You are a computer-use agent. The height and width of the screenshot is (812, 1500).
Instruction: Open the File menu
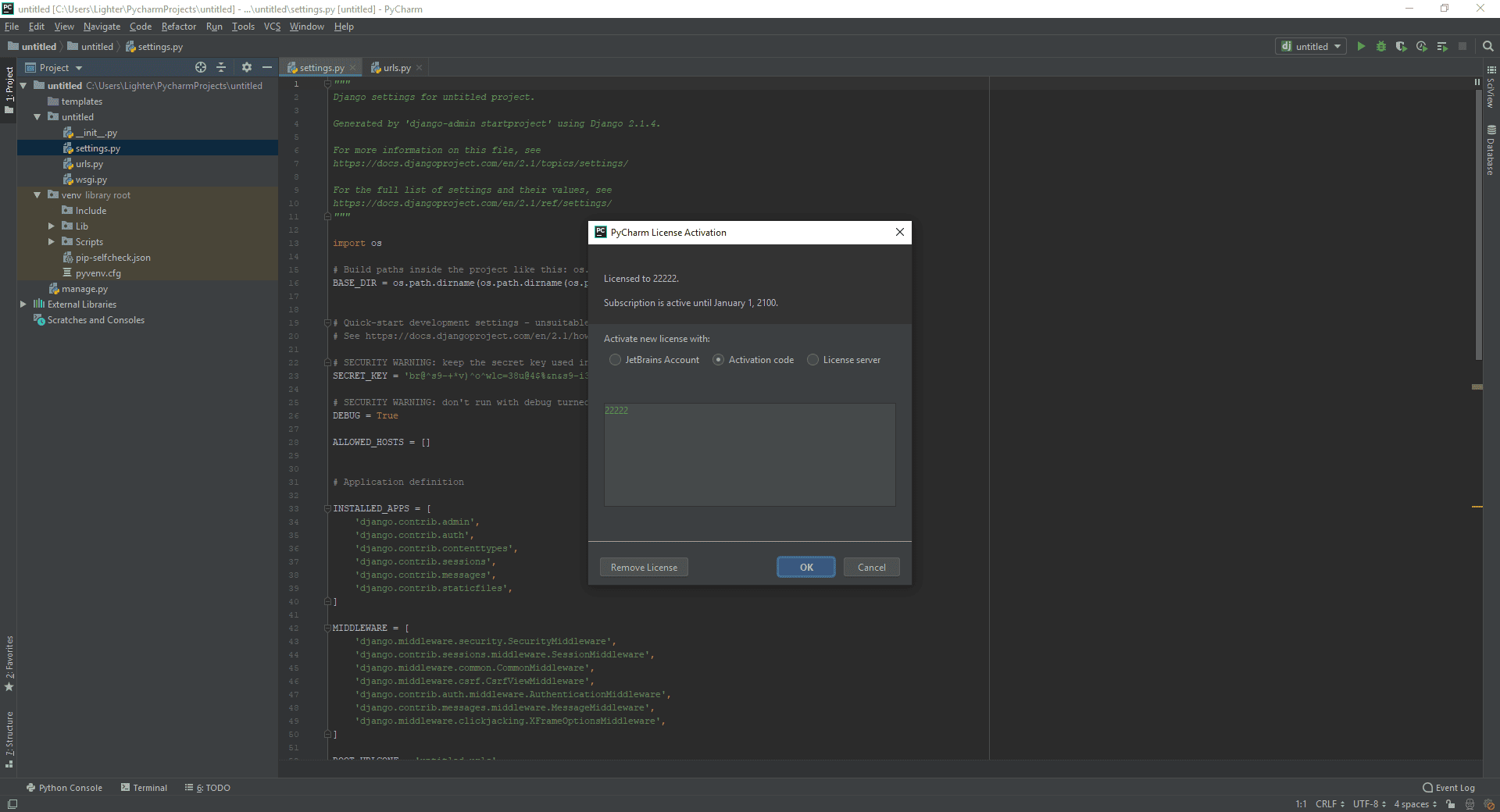pos(12,27)
